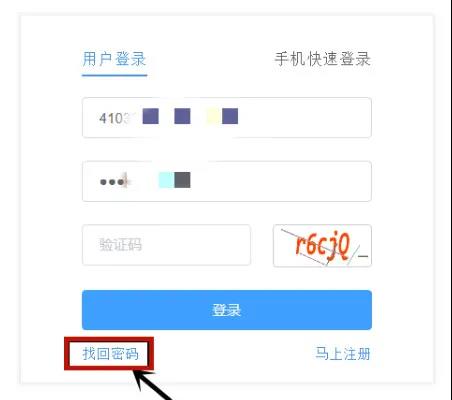This screenshot has width=452, height=400.
Task: Focus the account field starting with 4103
Action: [227, 118]
